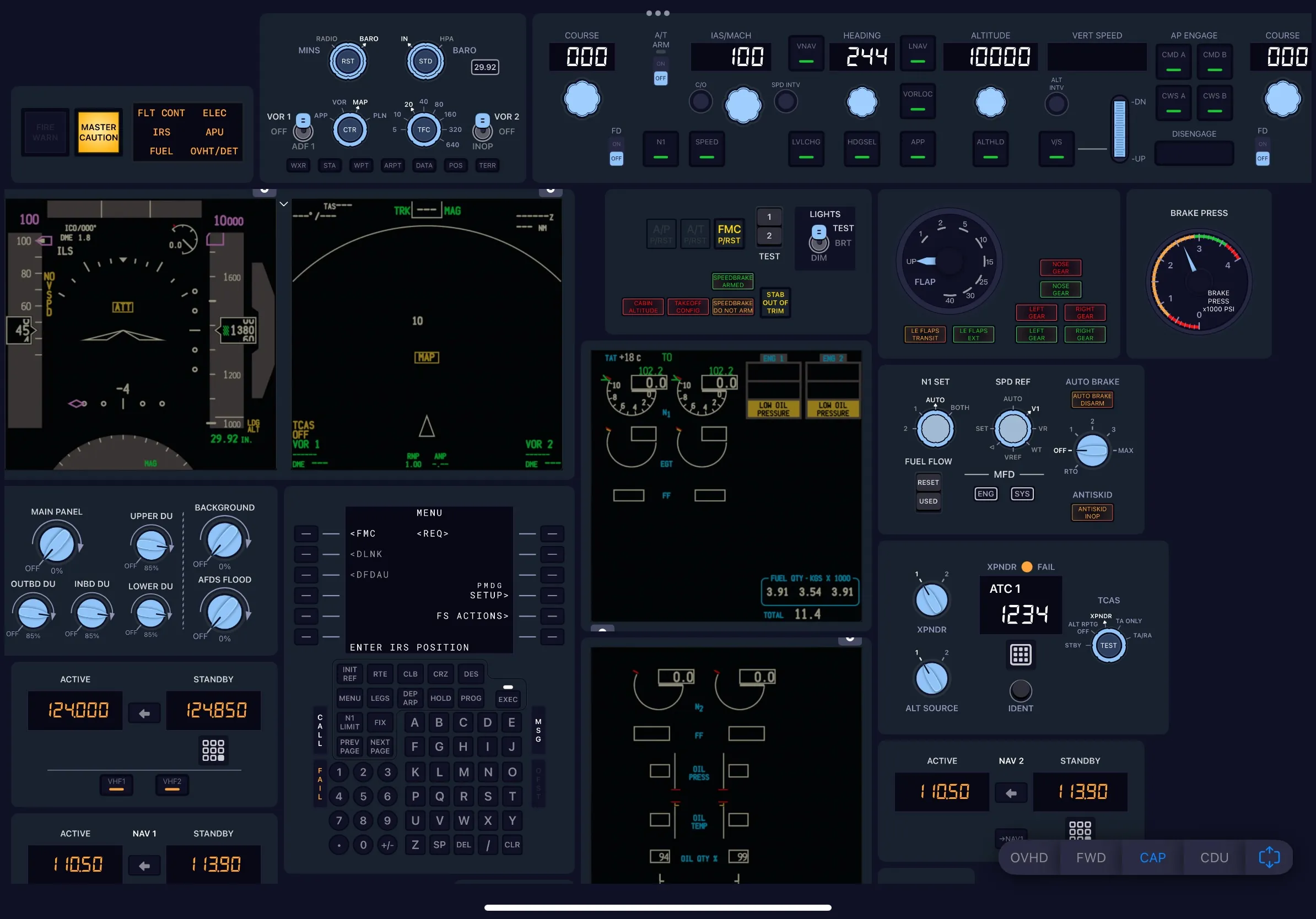
Task: Toggle the right FD switch
Action: 1262,153
